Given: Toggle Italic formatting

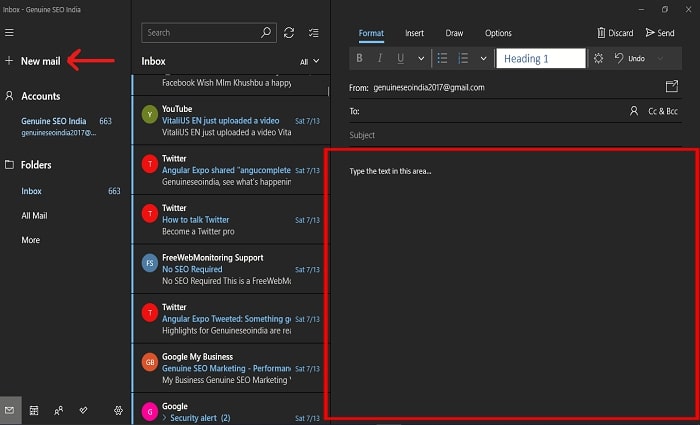Looking at the screenshot, I should tap(380, 58).
